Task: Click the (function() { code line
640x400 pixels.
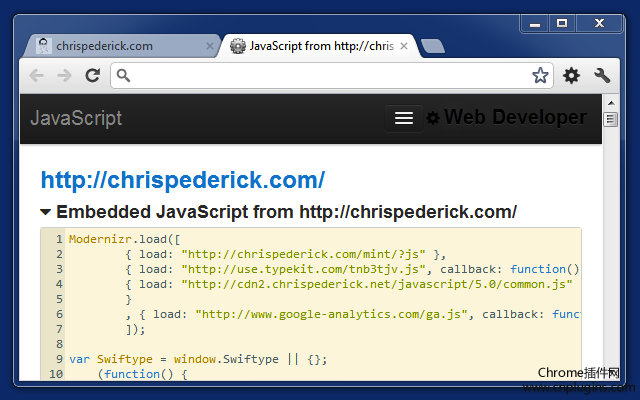Action: pos(142,374)
